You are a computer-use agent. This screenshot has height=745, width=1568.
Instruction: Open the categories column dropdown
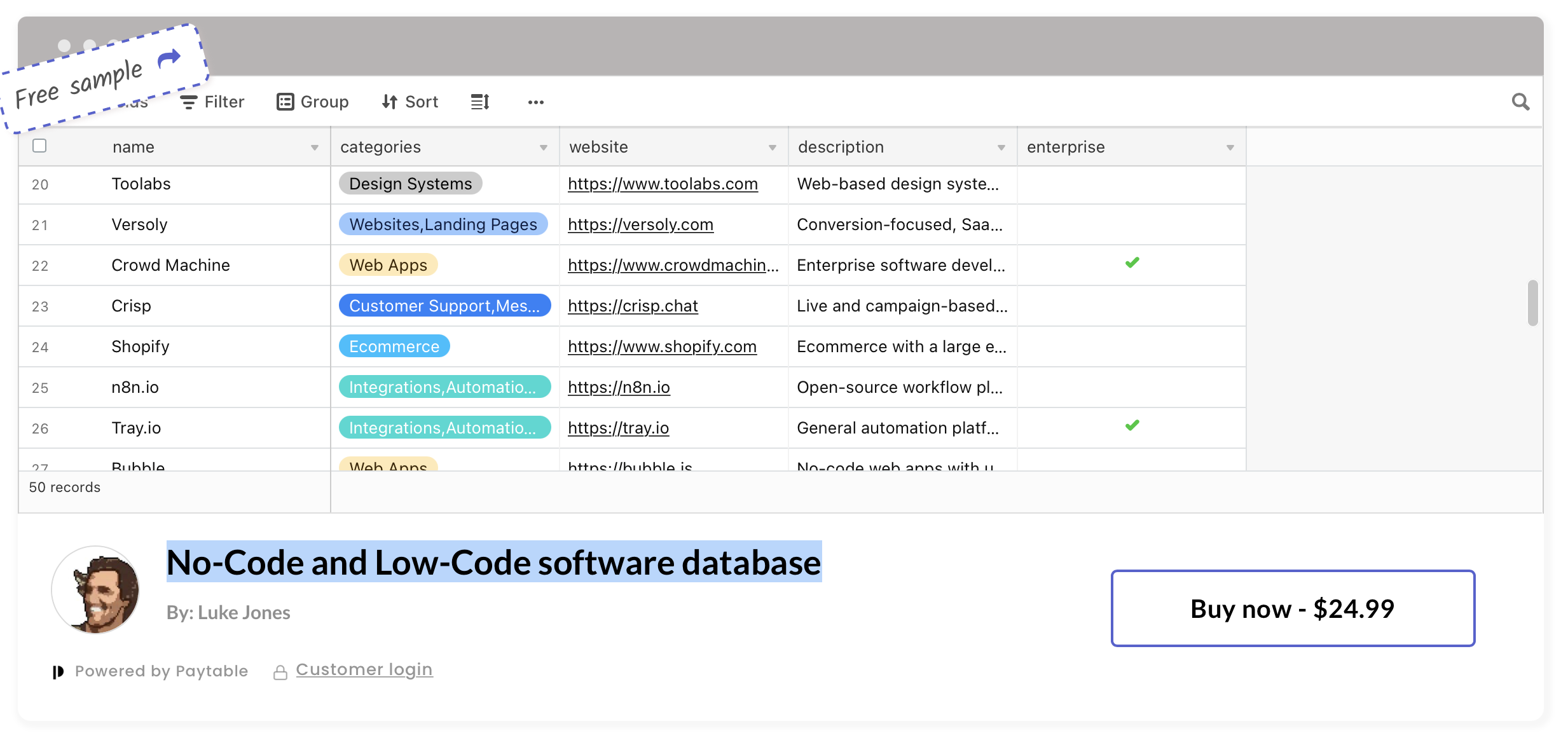(543, 147)
